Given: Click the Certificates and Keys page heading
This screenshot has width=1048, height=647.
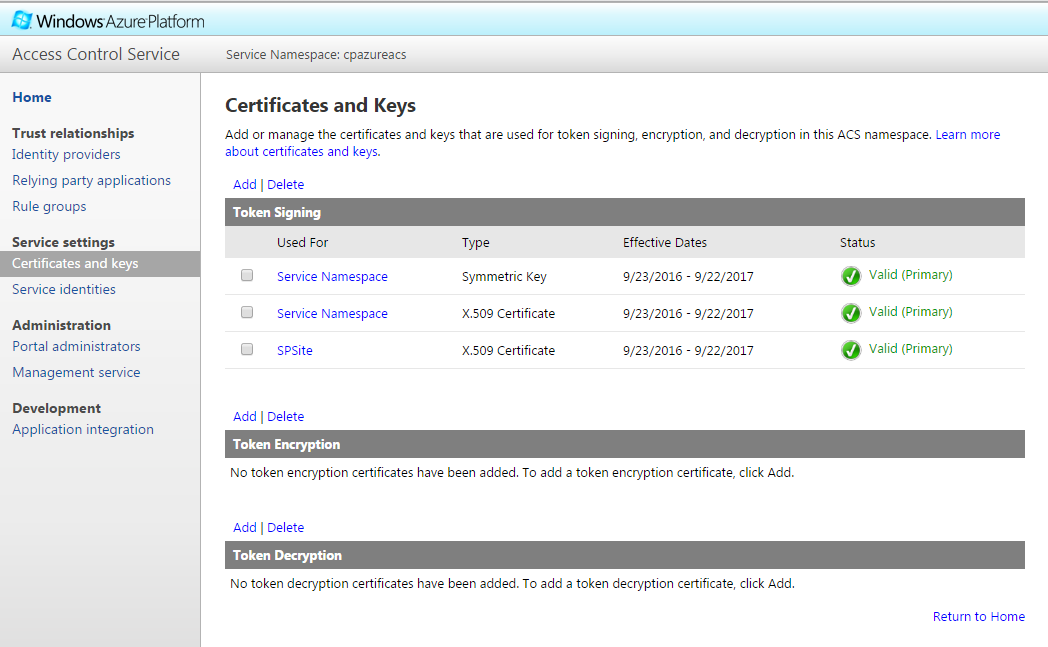Looking at the screenshot, I should click(320, 106).
